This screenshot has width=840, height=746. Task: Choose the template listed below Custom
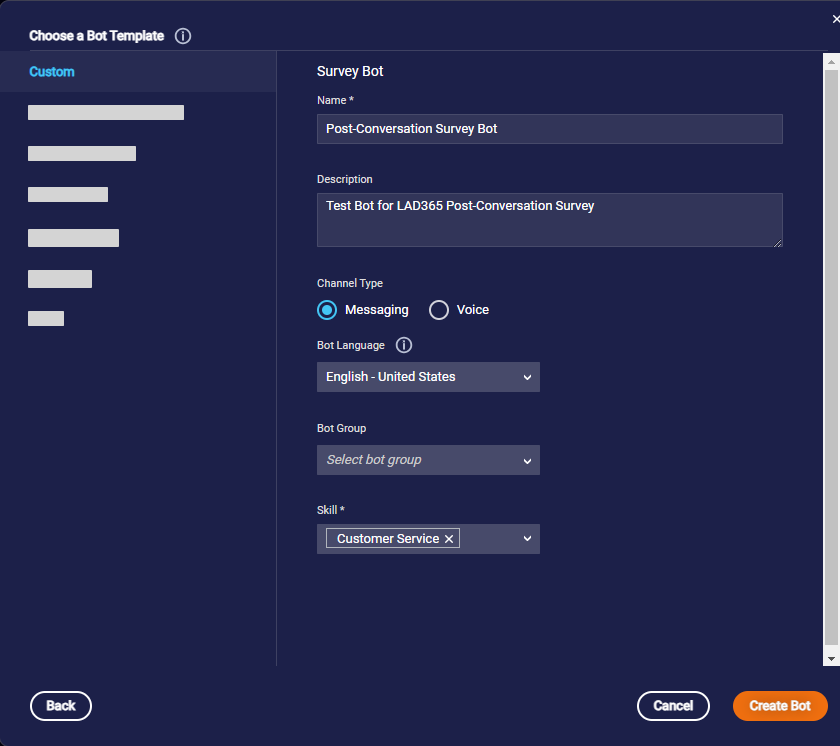[x=106, y=112]
